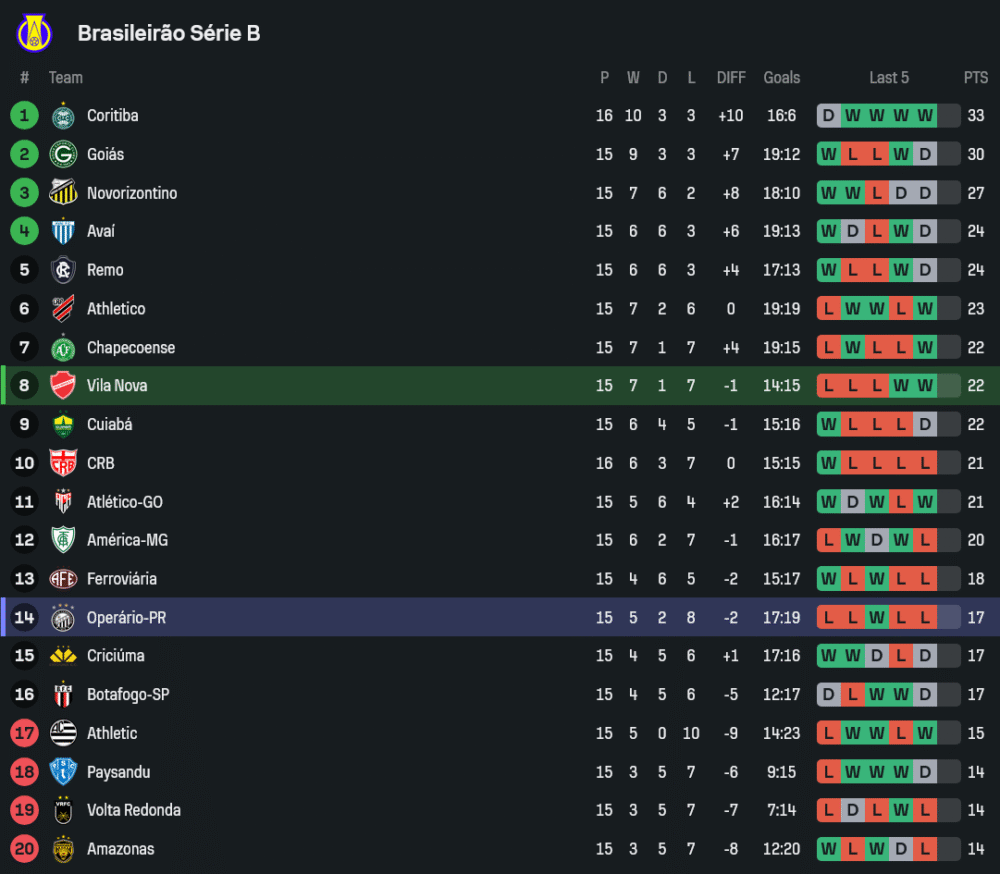Click the Criciúma club crest

(x=63, y=656)
